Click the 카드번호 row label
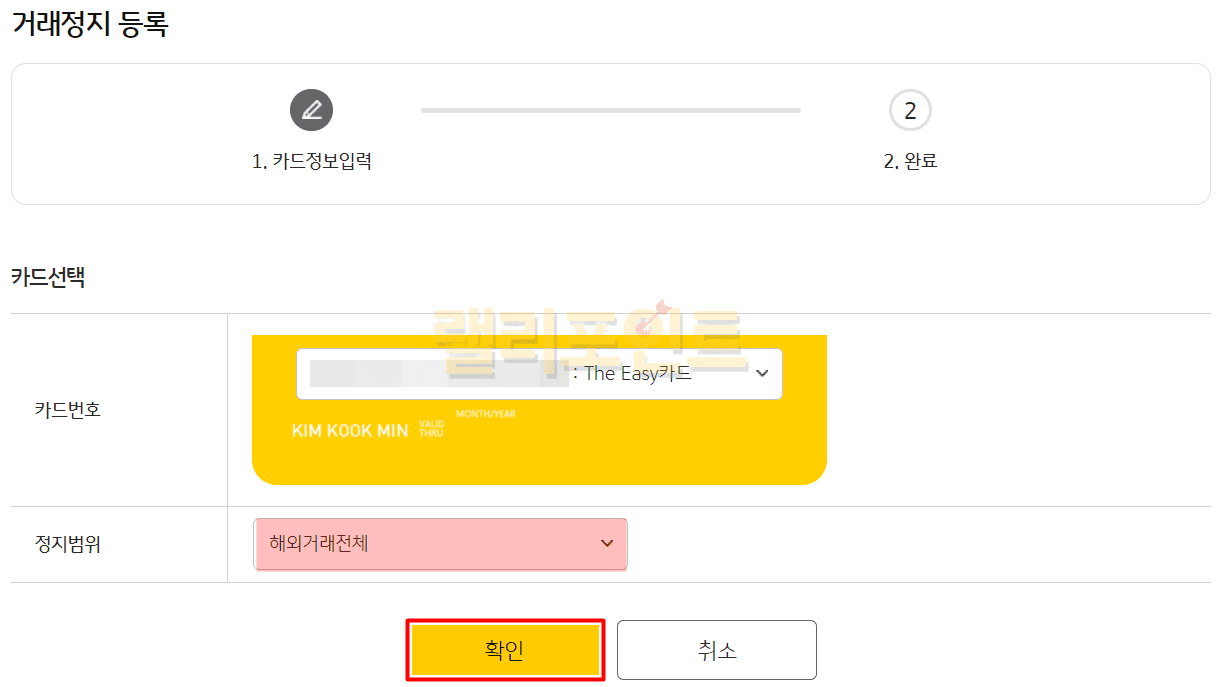Image resolution: width=1220 pixels, height=687 pixels. [x=67, y=409]
